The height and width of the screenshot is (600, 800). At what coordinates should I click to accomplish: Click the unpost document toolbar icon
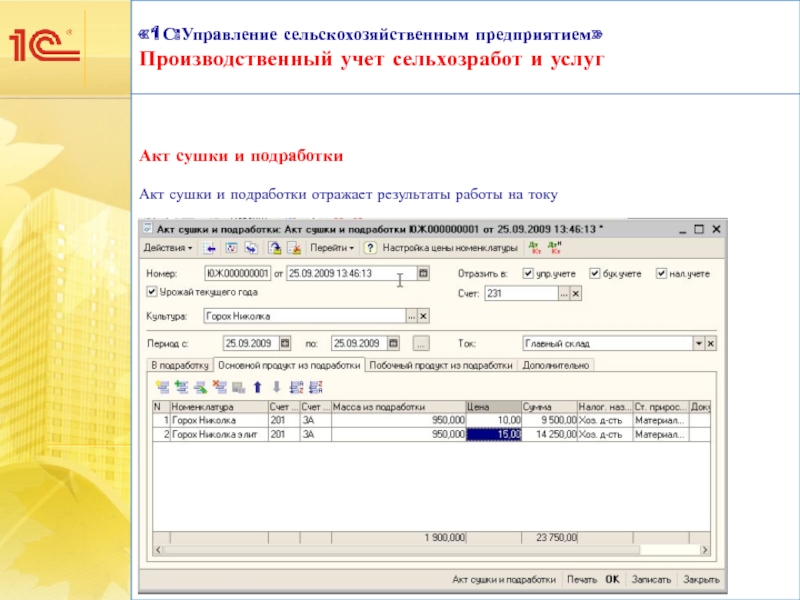[x=294, y=248]
